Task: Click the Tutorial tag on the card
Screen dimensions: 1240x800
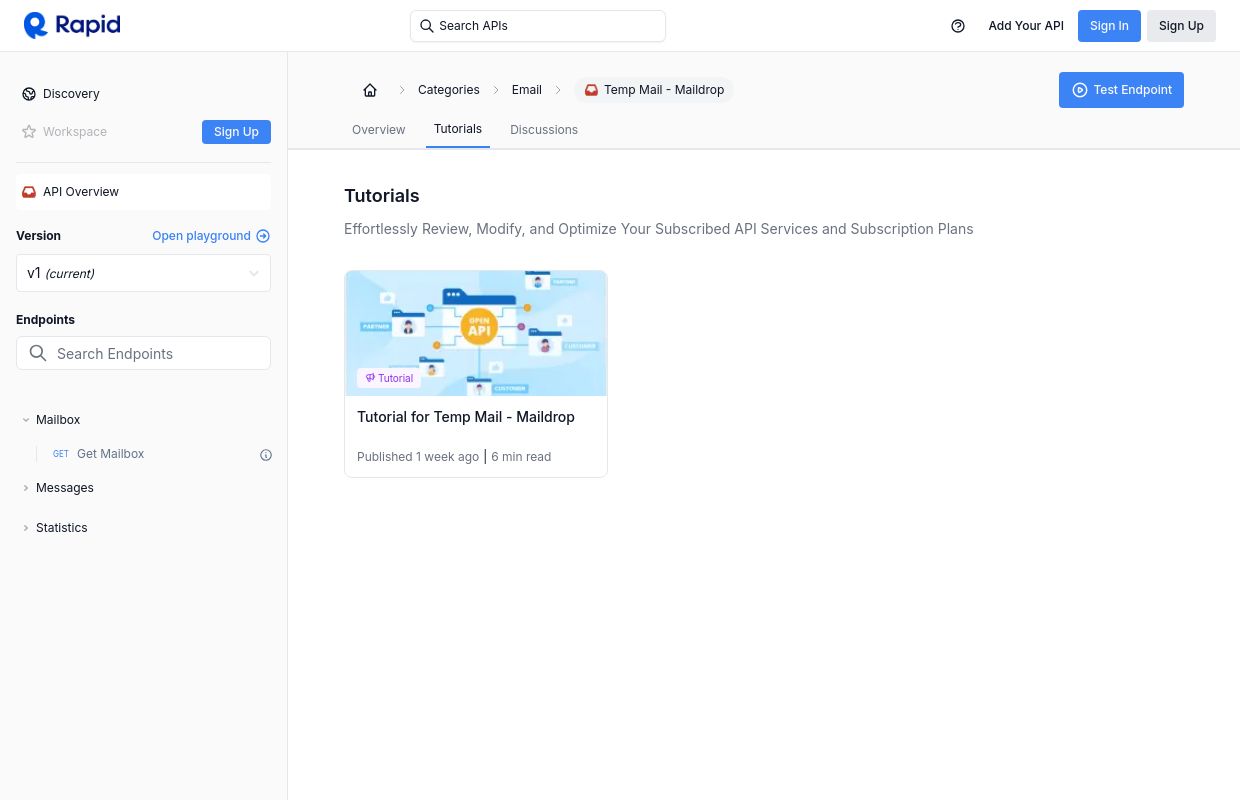Action: click(x=389, y=378)
